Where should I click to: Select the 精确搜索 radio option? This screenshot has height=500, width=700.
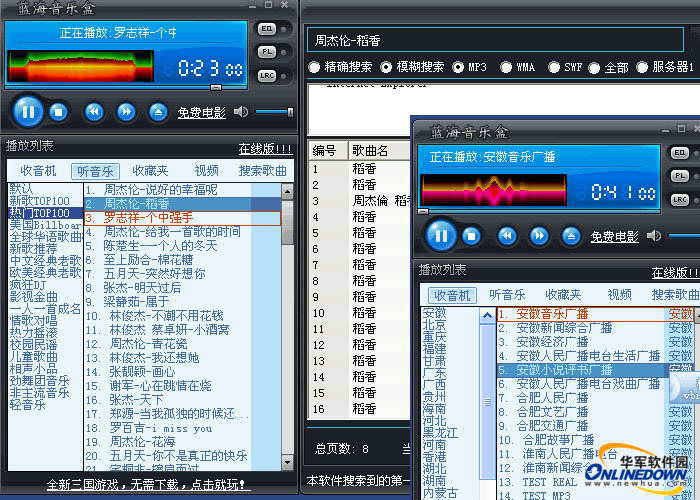pyautogui.click(x=314, y=67)
